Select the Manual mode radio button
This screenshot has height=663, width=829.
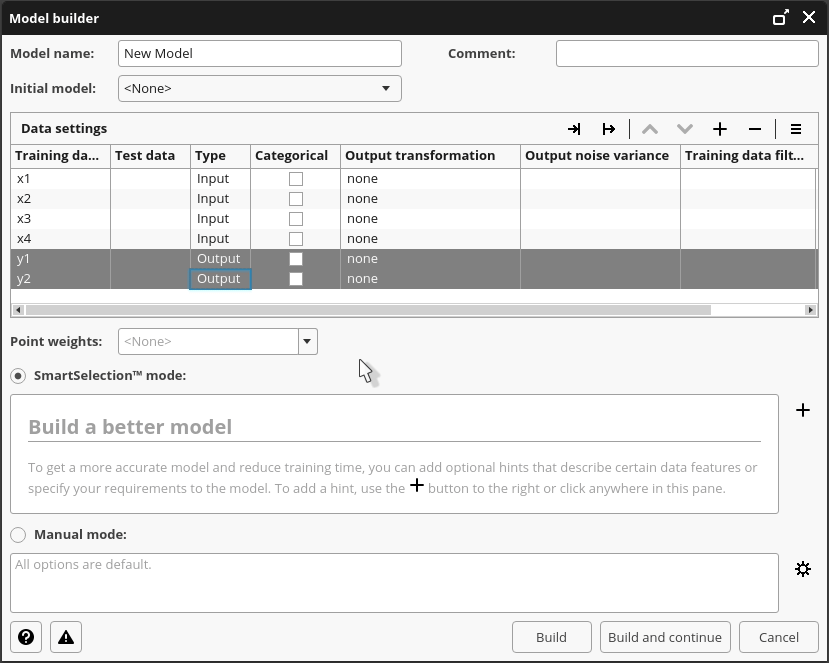(18, 535)
